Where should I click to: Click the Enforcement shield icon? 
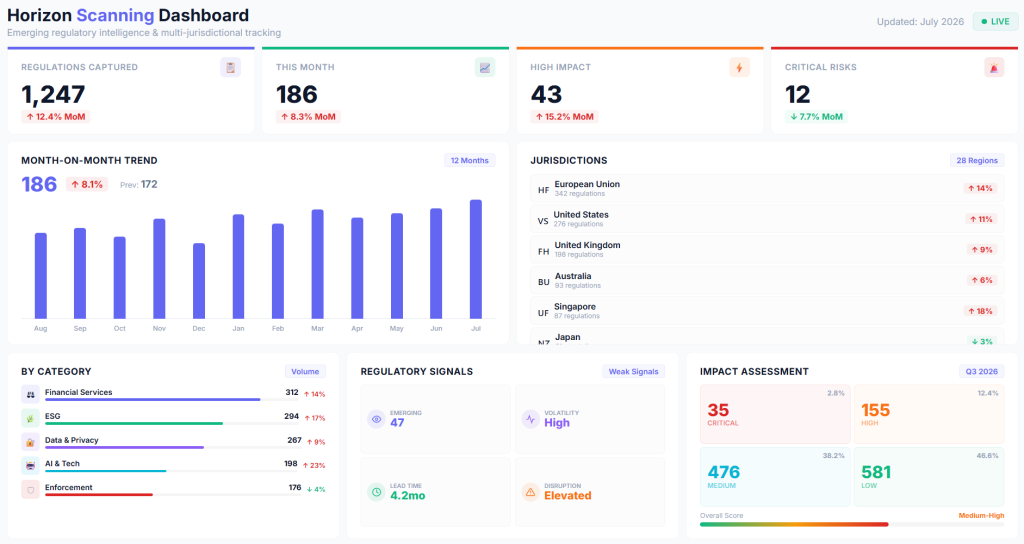coord(30,490)
